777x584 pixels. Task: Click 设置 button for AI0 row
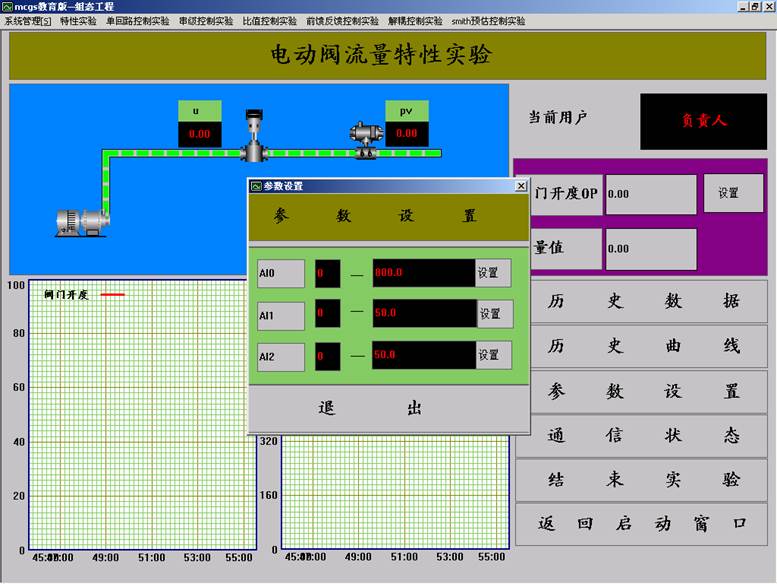click(492, 273)
